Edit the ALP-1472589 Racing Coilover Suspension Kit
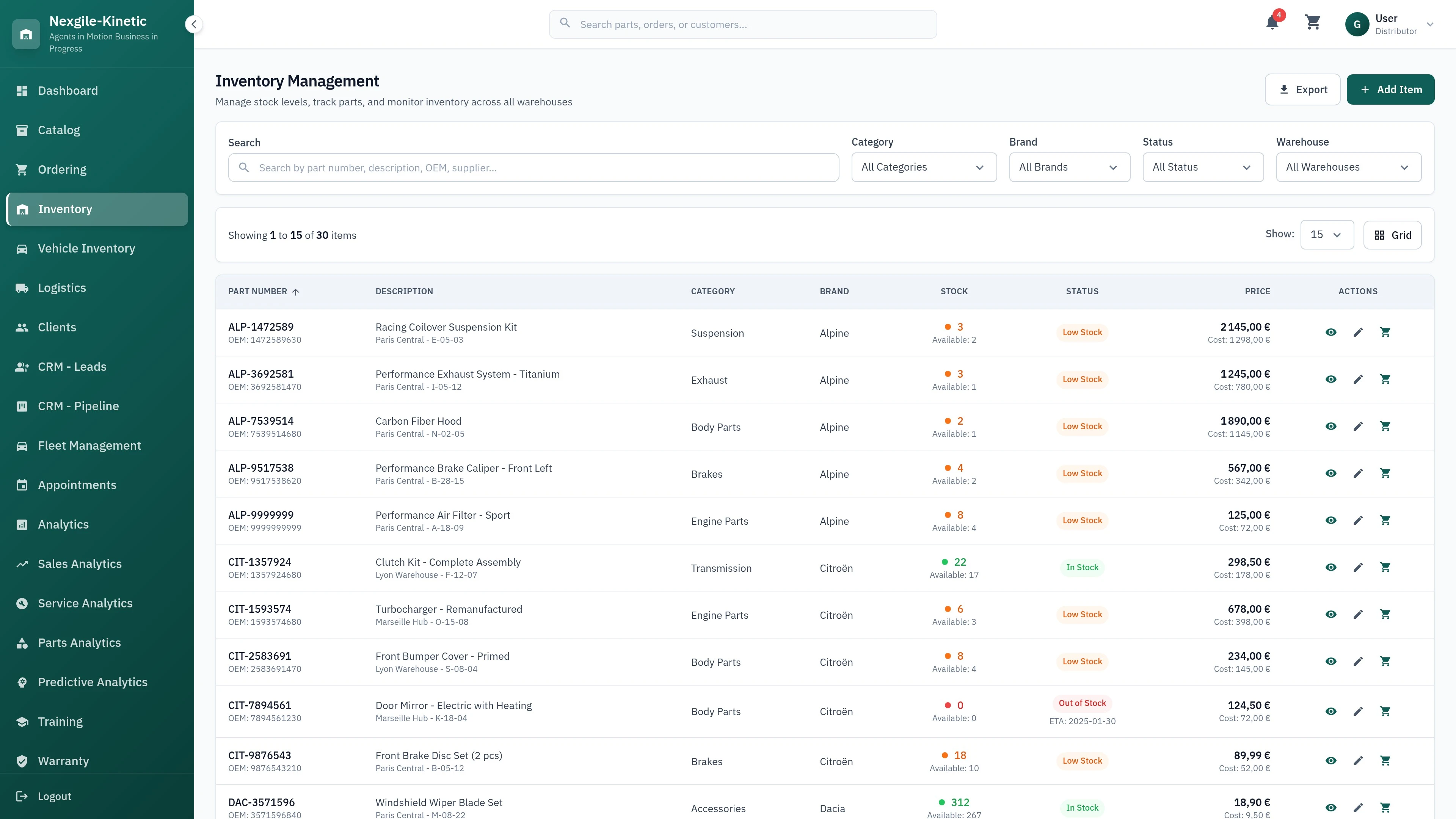1456x819 pixels. coord(1358,333)
